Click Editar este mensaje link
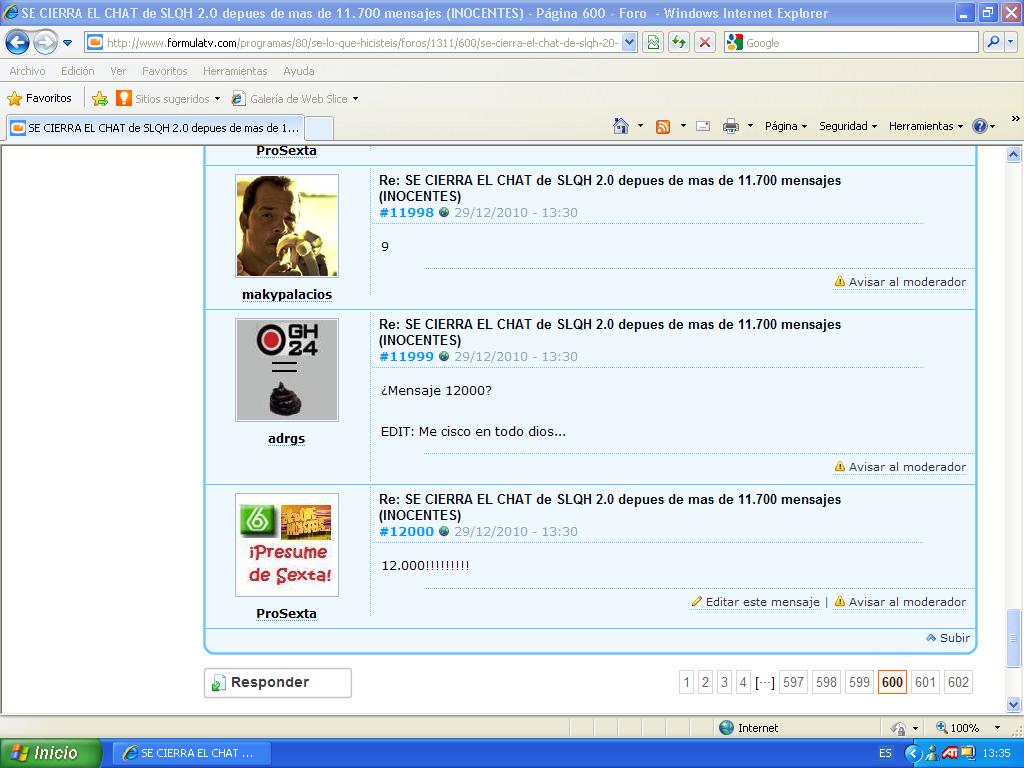1024x768 pixels. coord(762,602)
